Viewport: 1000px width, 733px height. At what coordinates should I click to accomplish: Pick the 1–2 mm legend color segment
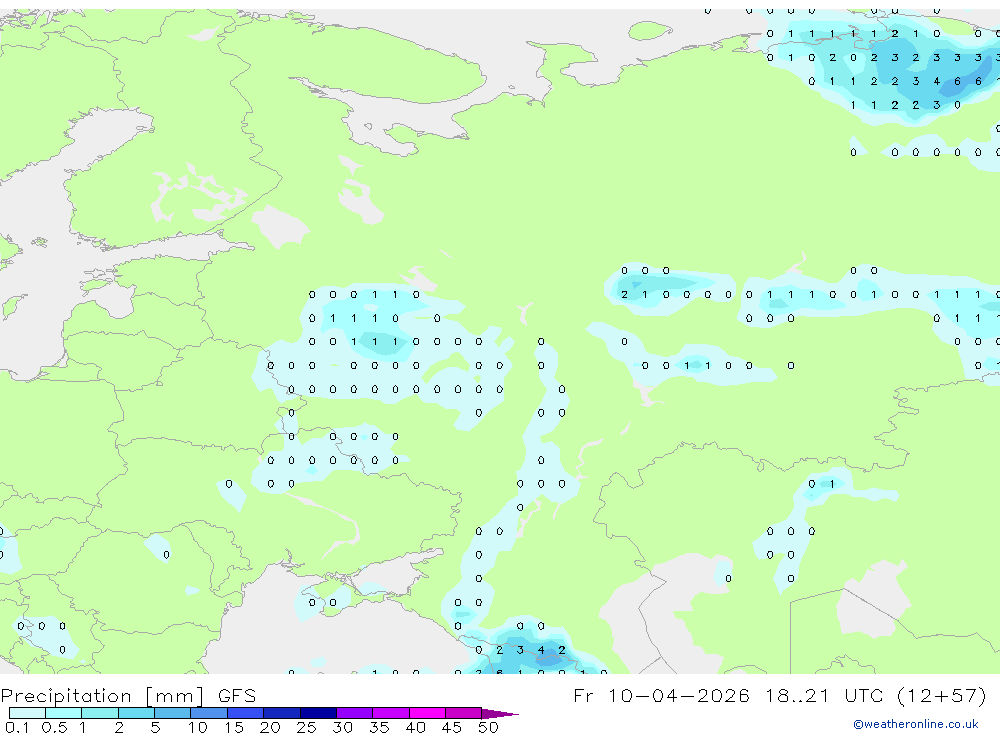[x=100, y=713]
